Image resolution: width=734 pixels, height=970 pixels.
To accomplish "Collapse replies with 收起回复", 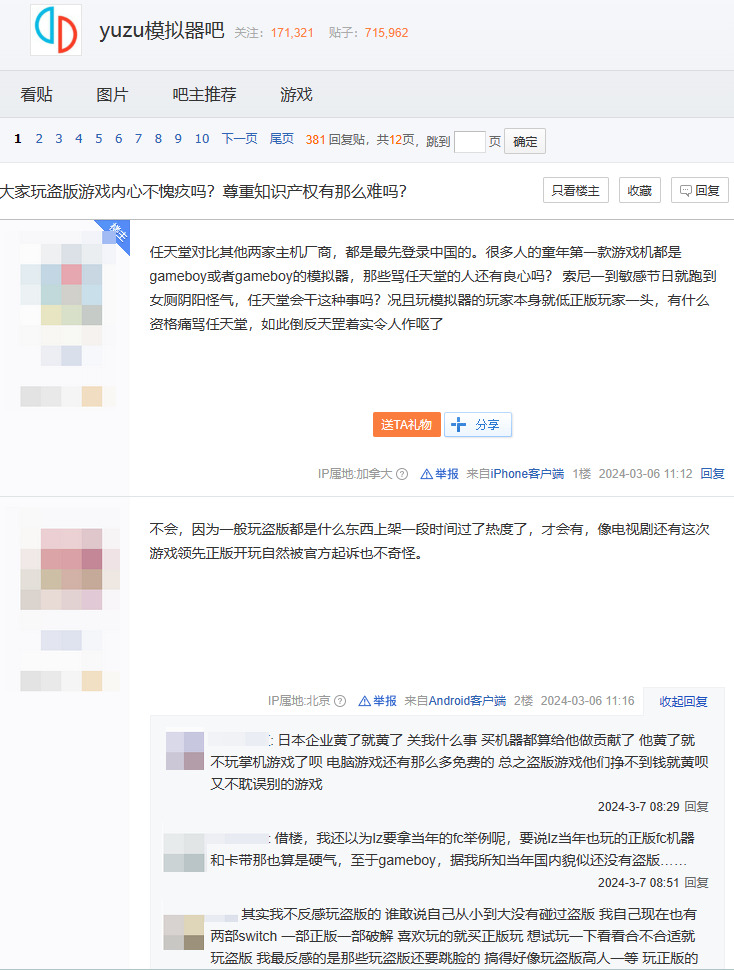I will [x=683, y=701].
